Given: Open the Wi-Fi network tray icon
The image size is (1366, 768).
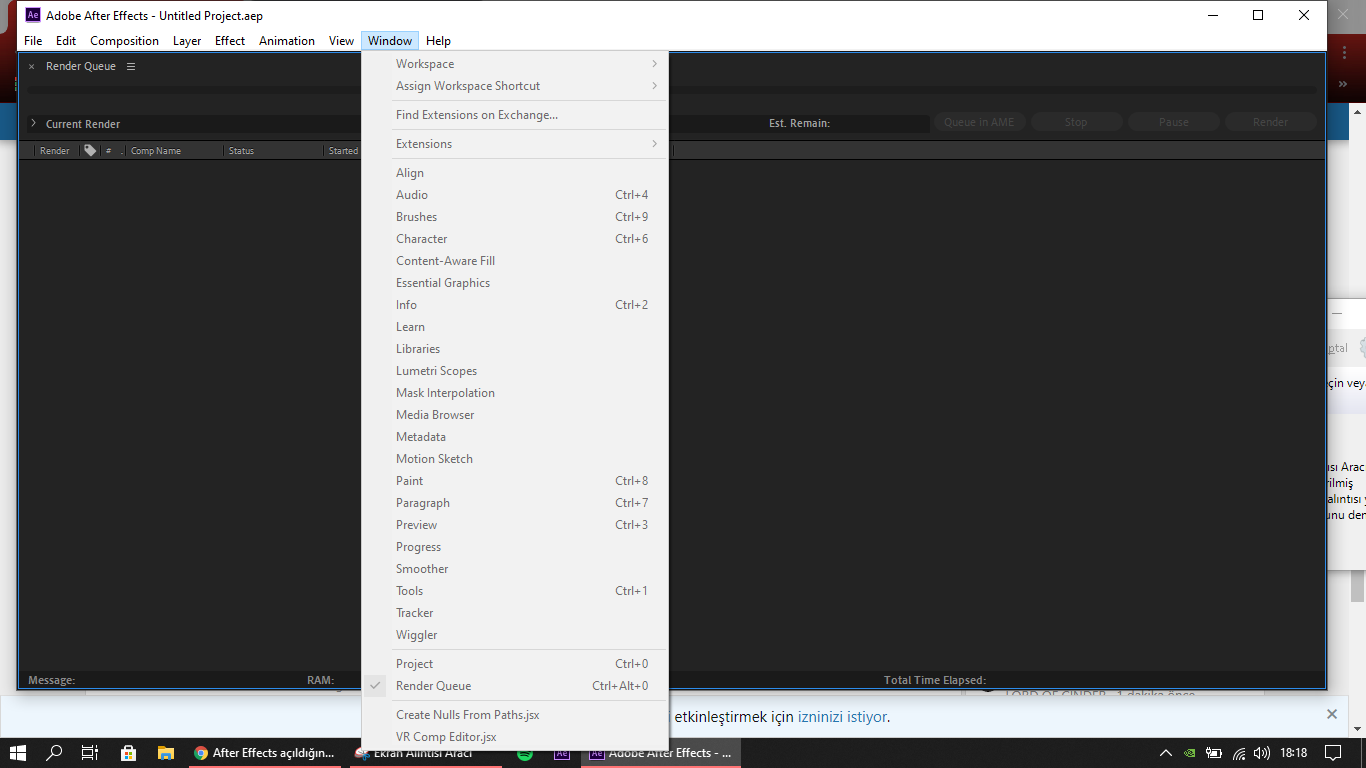Looking at the screenshot, I should 1239,753.
